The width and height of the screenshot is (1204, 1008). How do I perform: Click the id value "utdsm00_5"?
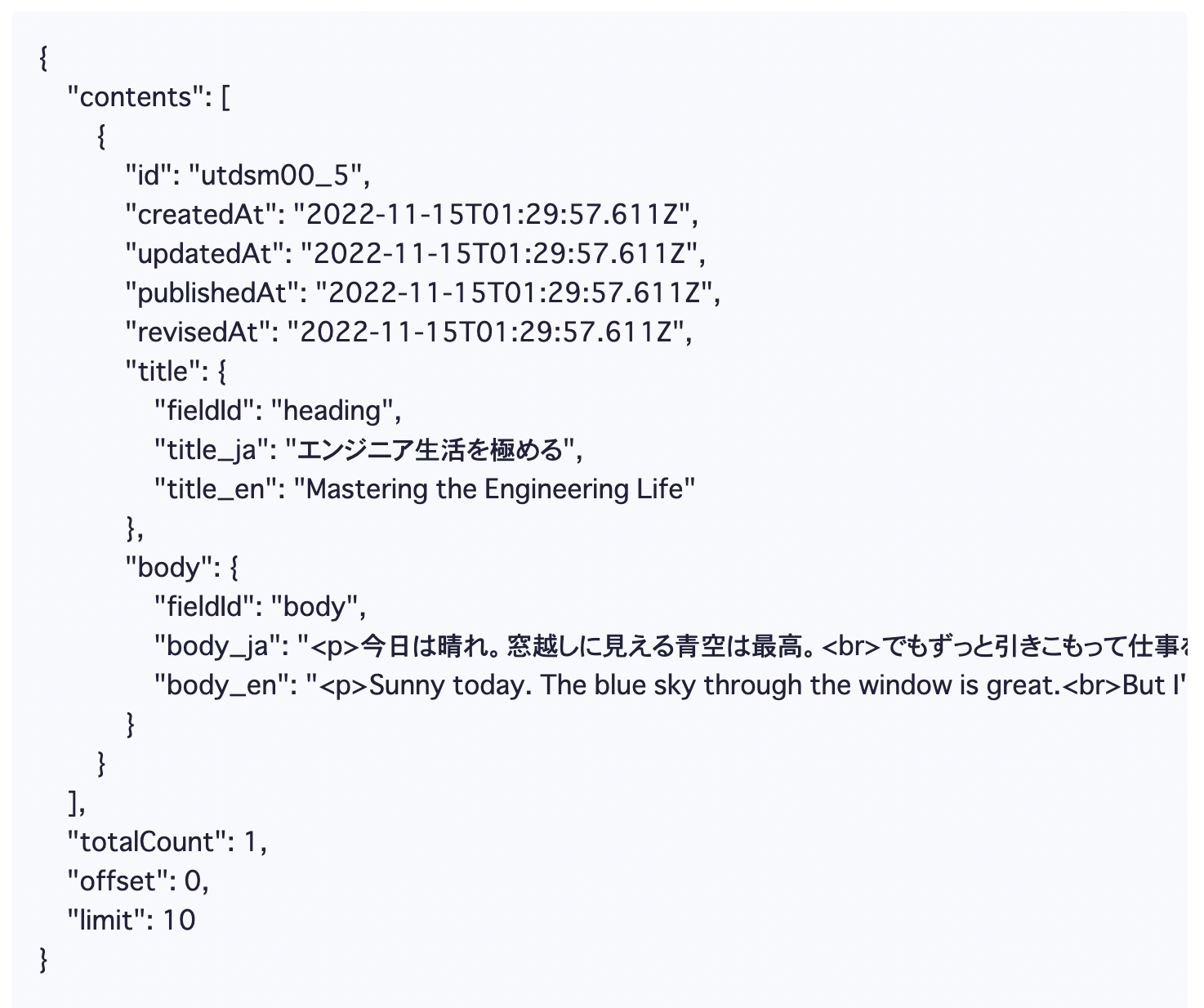coord(279,176)
